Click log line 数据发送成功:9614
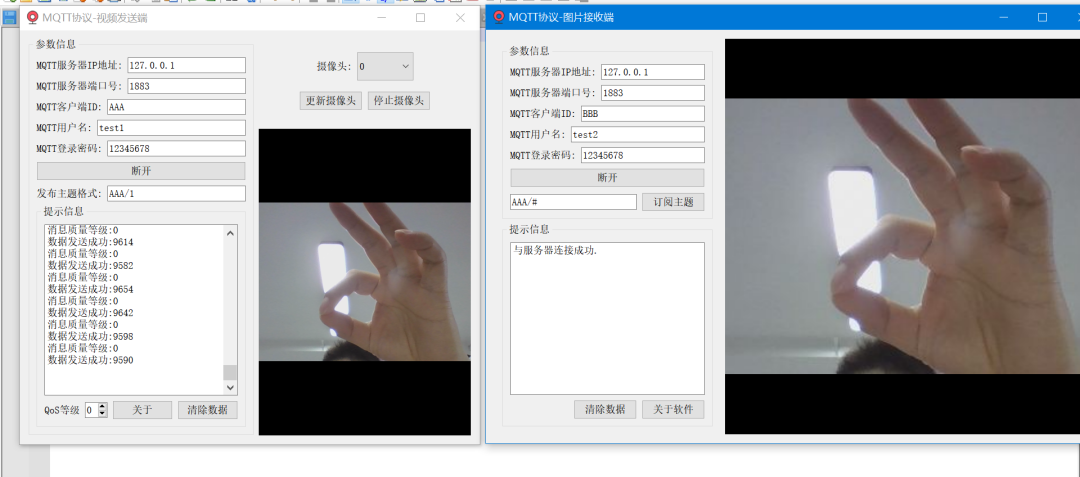The image size is (1080, 477). coord(90,242)
